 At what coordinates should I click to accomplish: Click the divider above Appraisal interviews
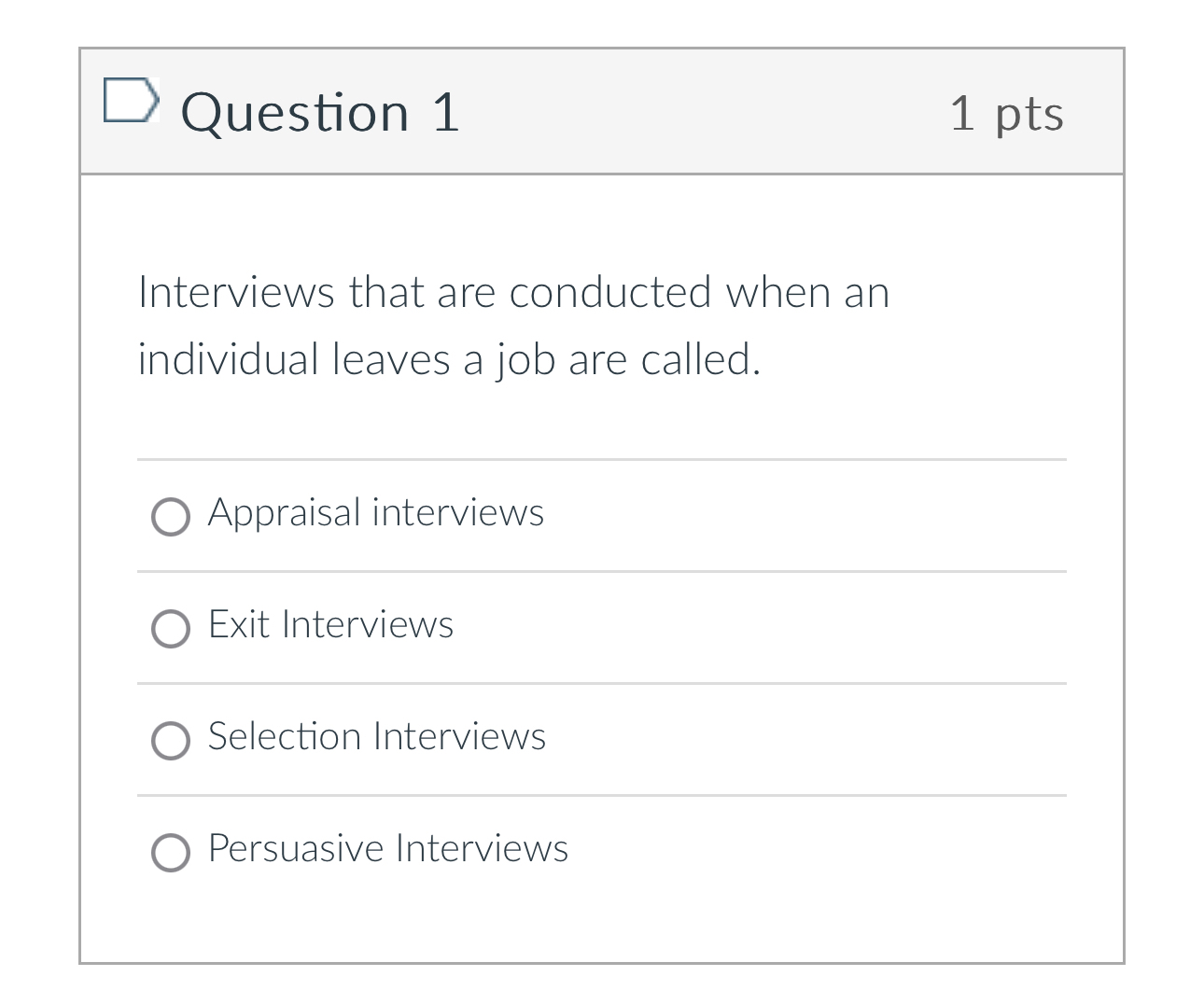tap(602, 458)
